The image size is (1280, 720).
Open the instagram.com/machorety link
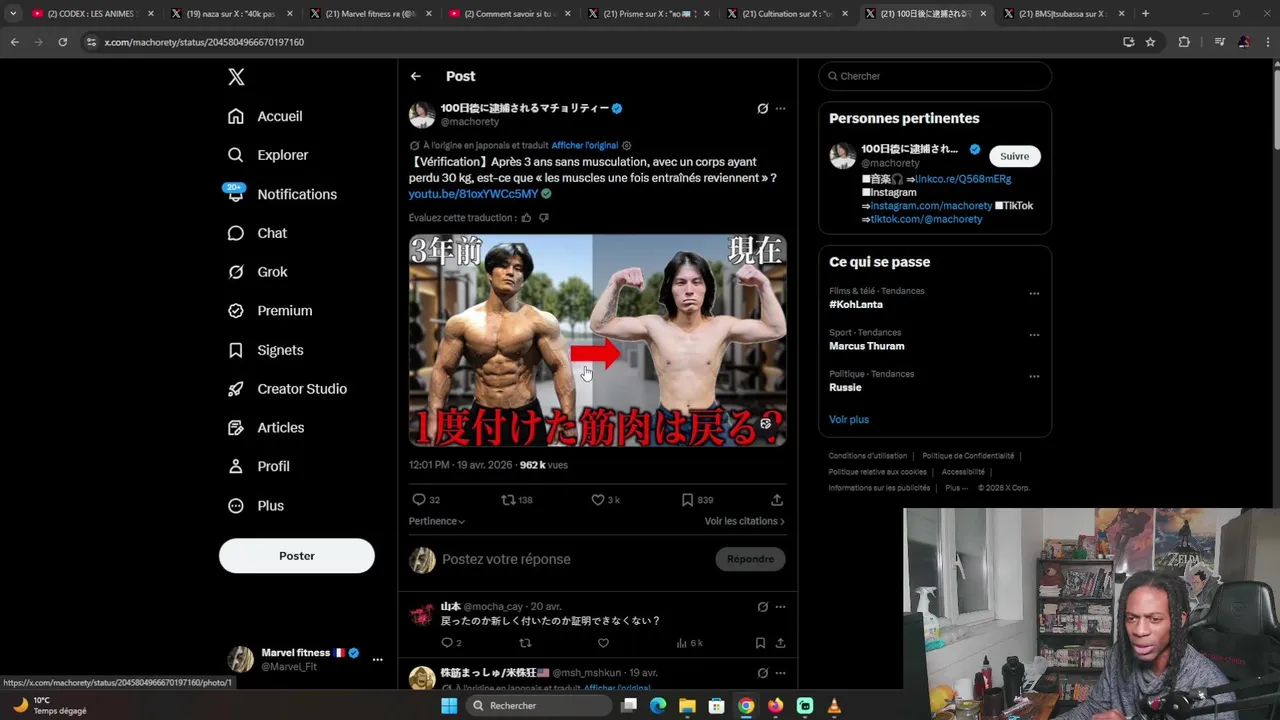[x=931, y=206]
